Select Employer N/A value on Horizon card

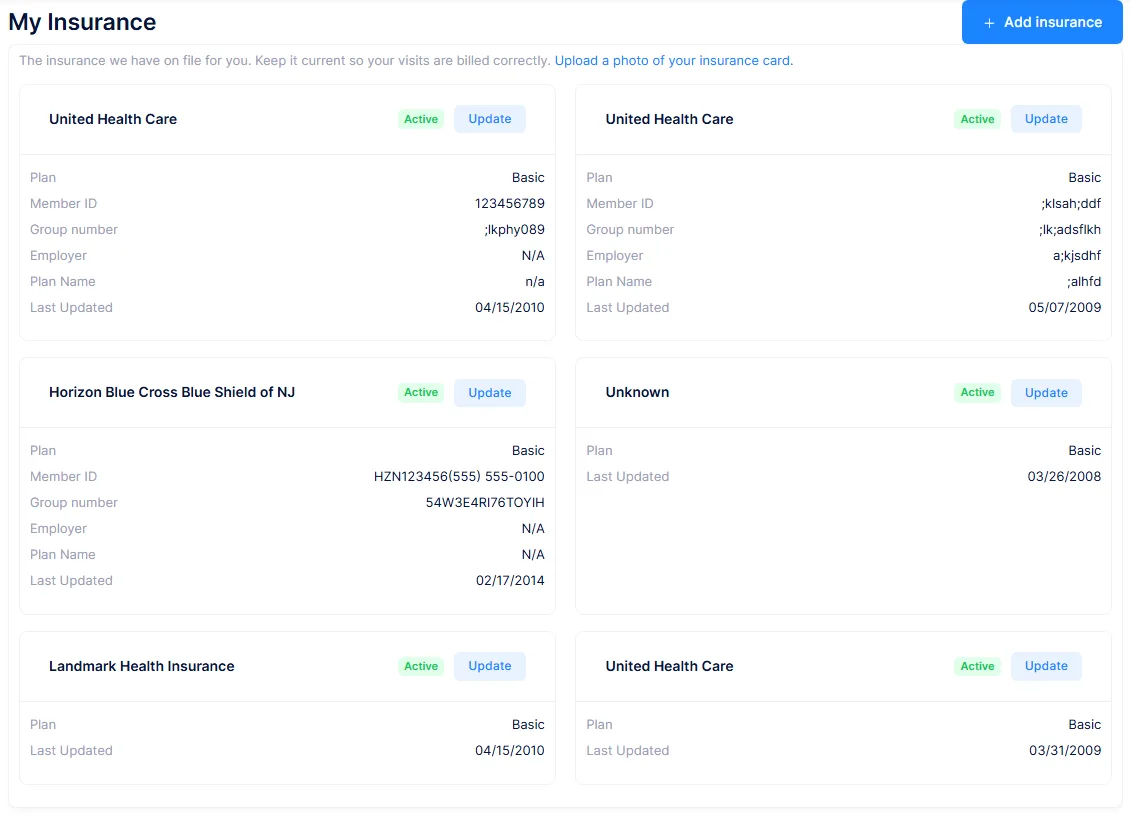point(533,528)
